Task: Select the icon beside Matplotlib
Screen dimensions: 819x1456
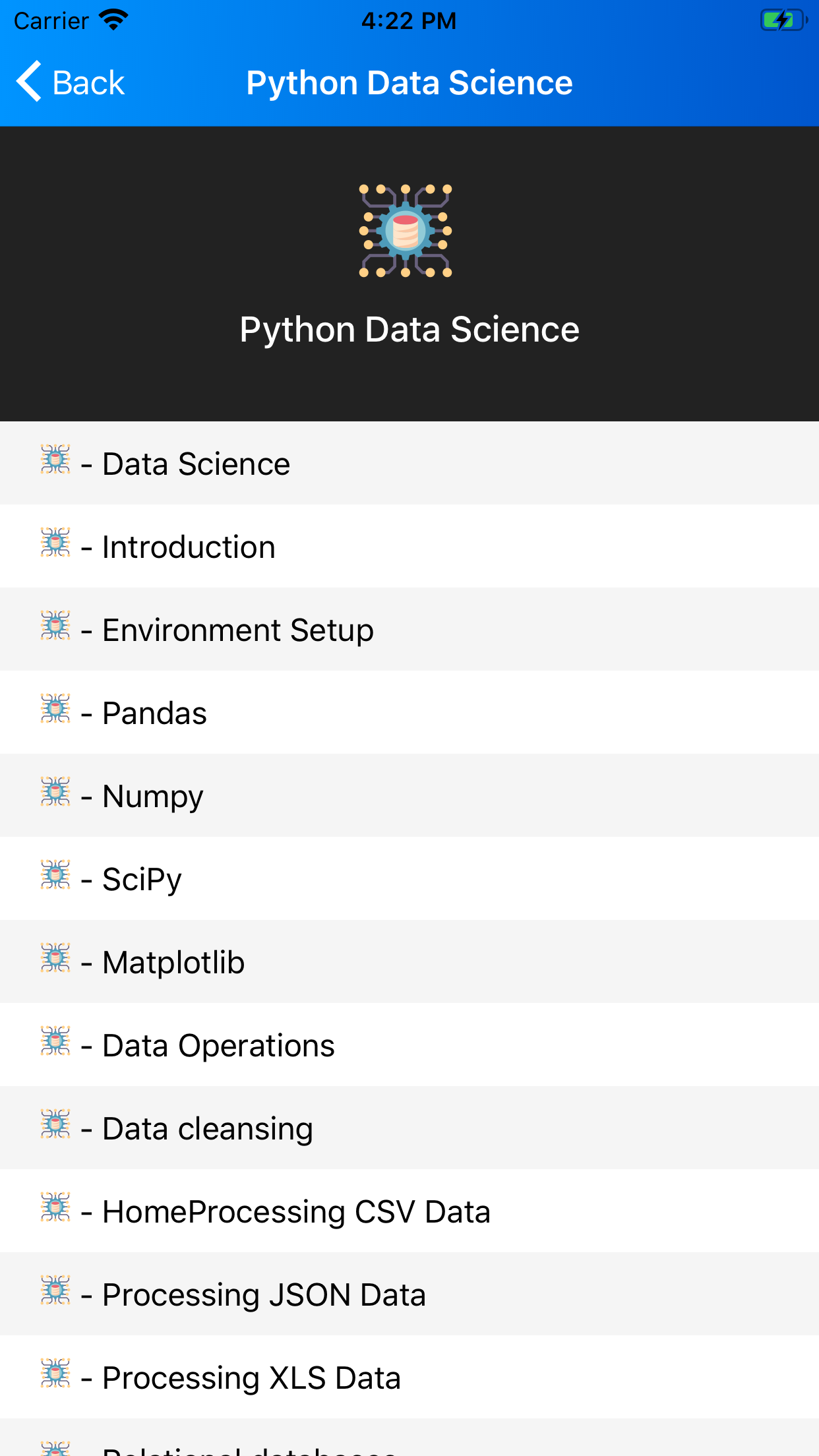Action: coord(55,958)
